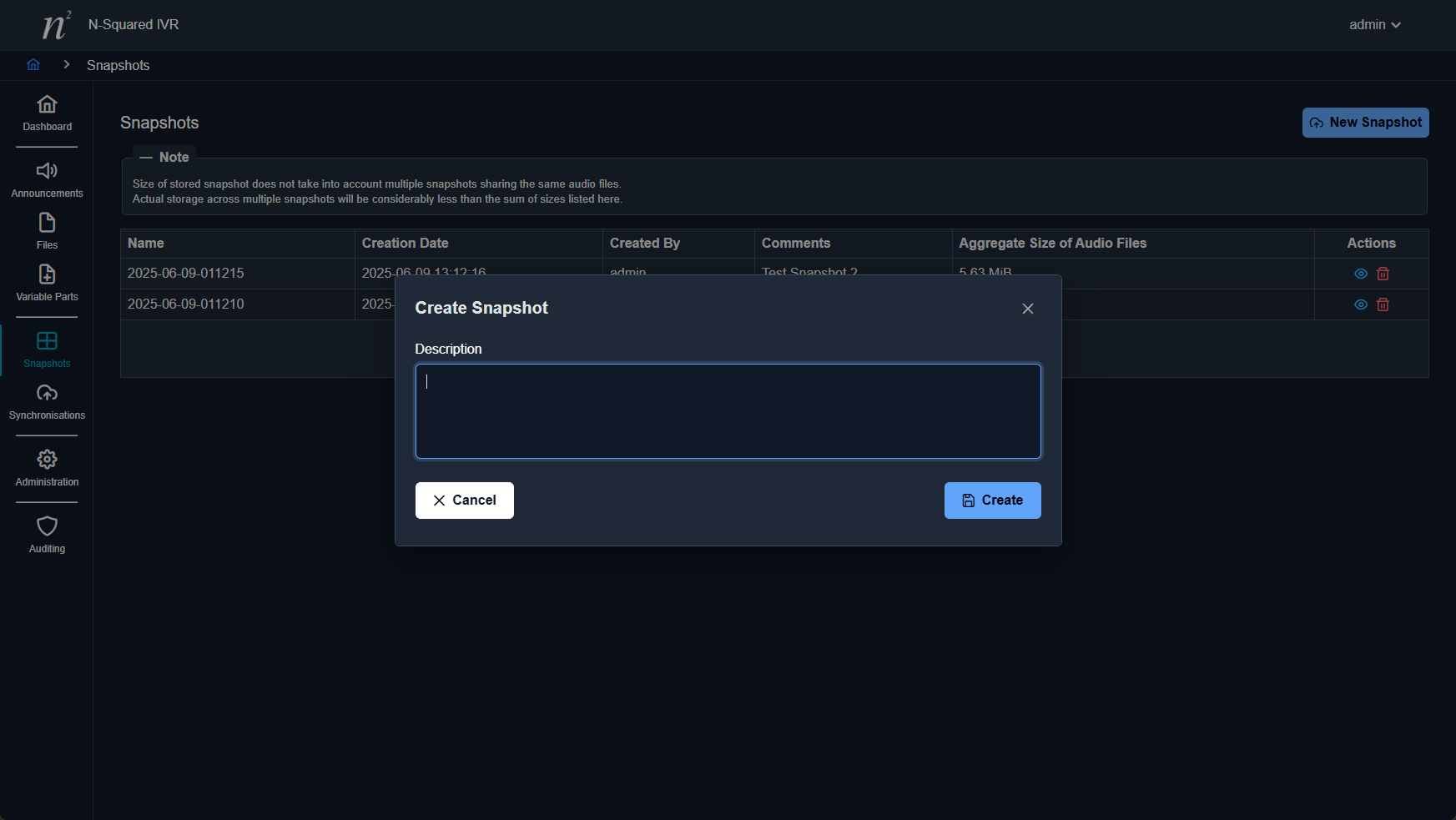
Task: Delete snapshot 2025-06-09-011215 using trash icon
Action: click(x=1383, y=274)
